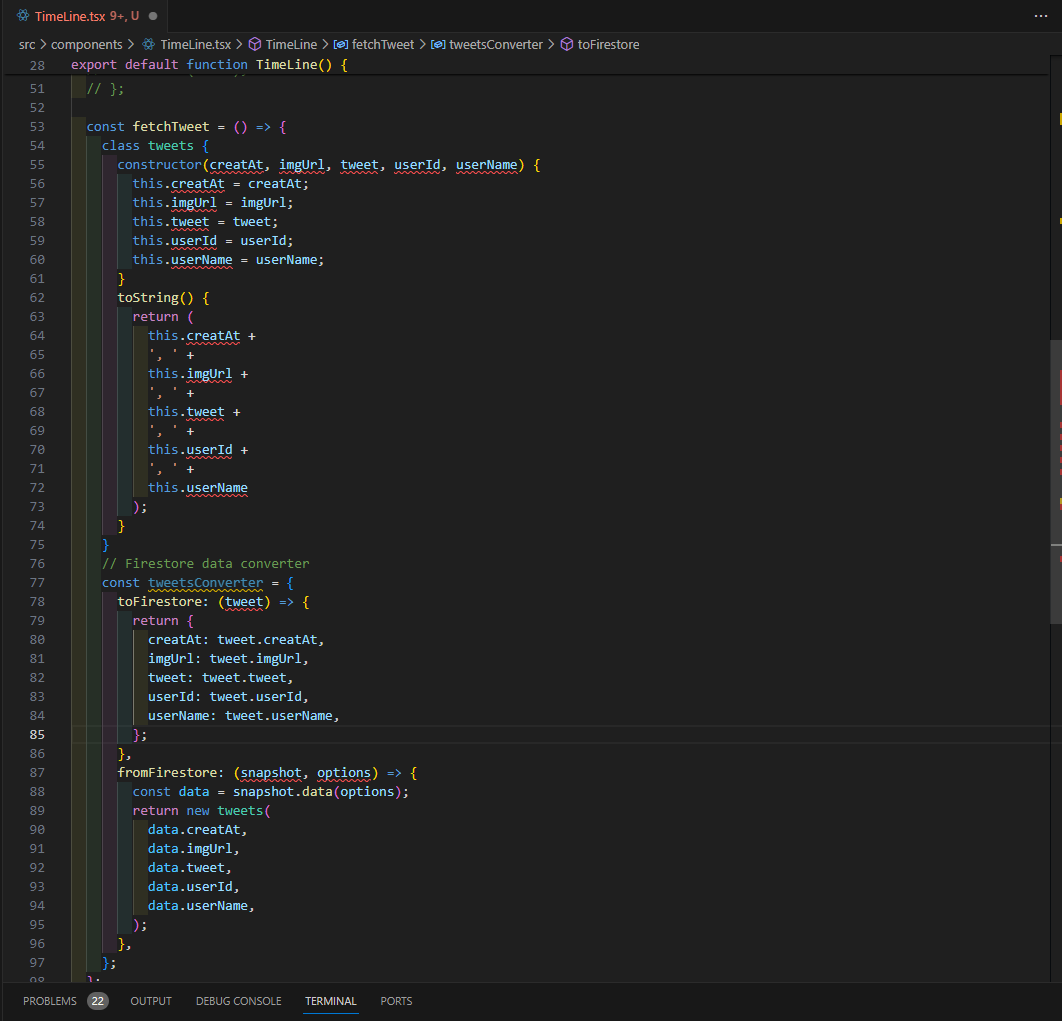Open the src breadcrumb folder dropdown

27,44
